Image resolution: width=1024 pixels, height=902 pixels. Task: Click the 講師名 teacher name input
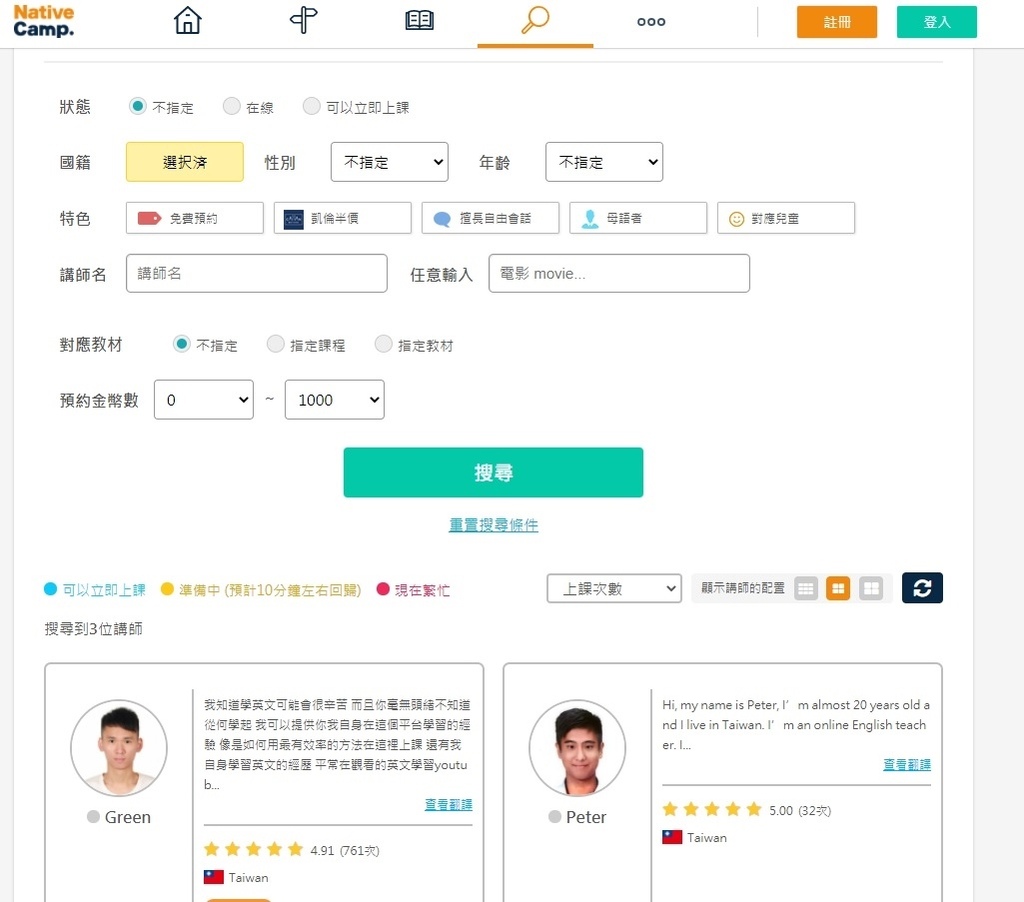tap(257, 273)
